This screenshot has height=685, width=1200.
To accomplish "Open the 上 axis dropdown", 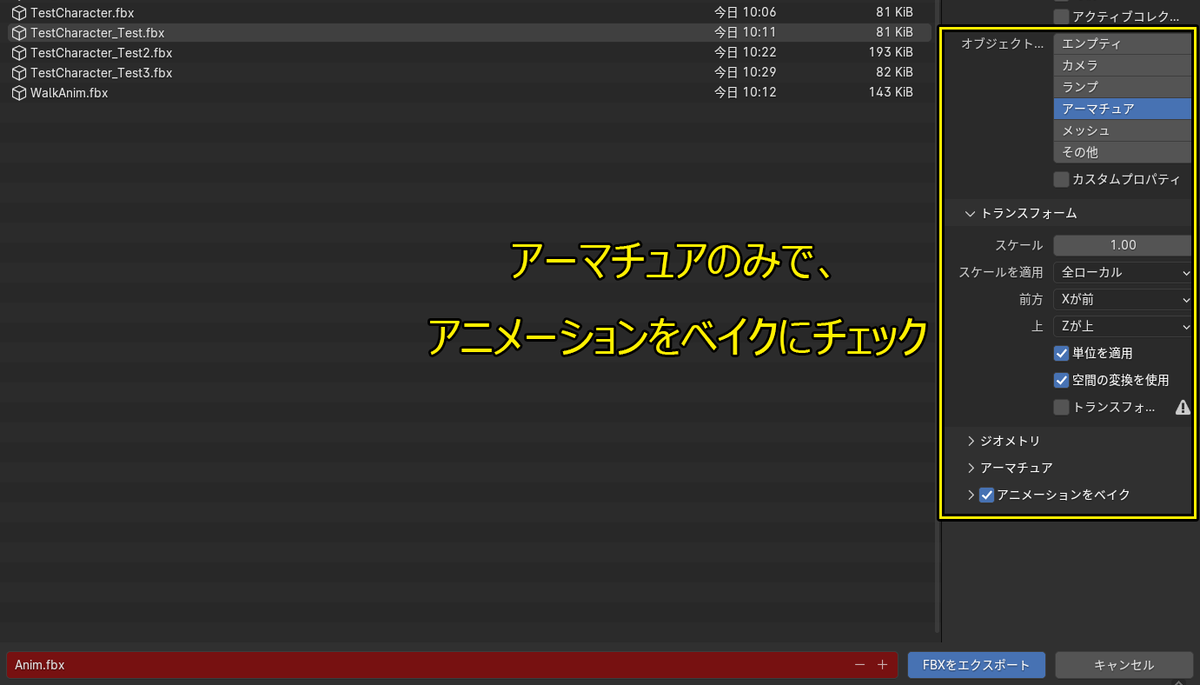I will [1123, 326].
